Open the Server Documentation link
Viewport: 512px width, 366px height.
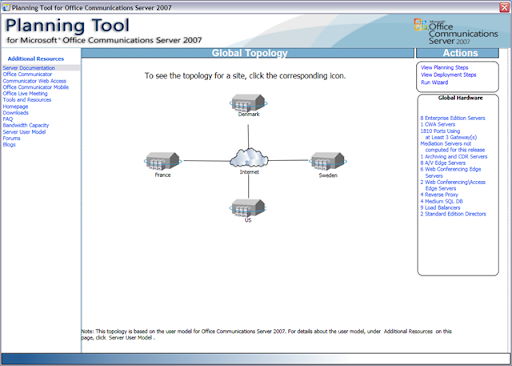pos(29,68)
